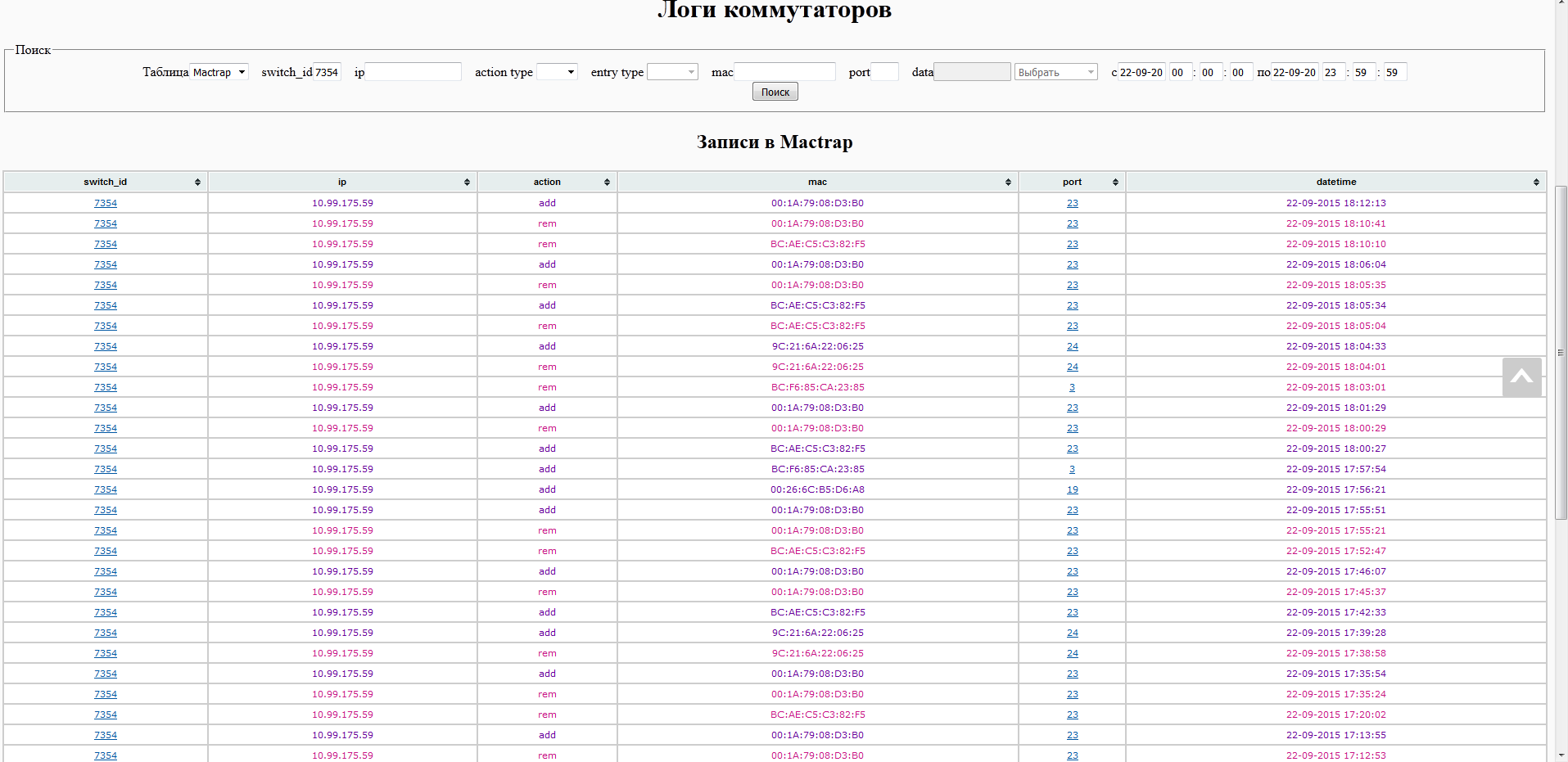Click the sort arrows in port column header
Screen dimensions: 1568x762
1115,183
